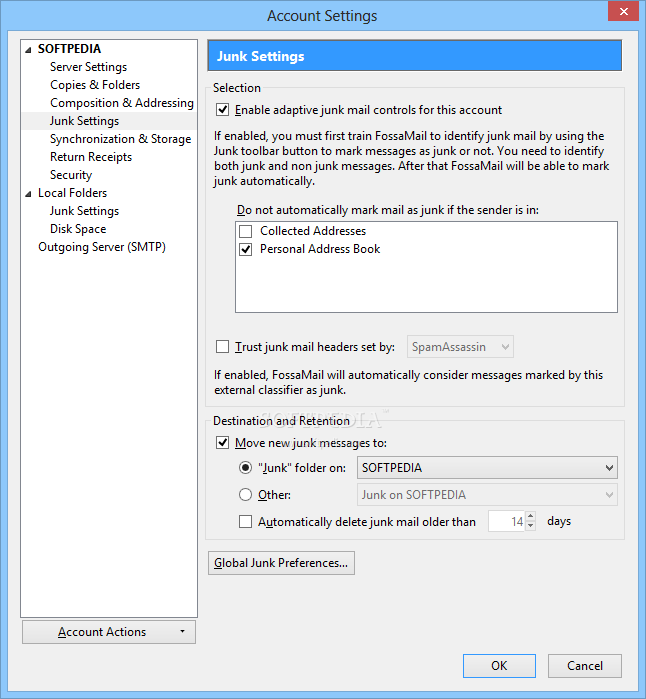
Task: Toggle Enable adaptive junk mail controls
Action: 222,110
